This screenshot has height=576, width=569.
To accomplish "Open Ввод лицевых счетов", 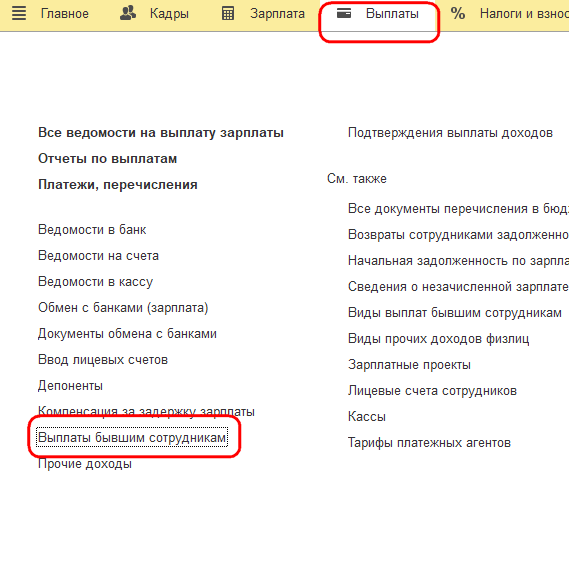I will coord(103,360).
